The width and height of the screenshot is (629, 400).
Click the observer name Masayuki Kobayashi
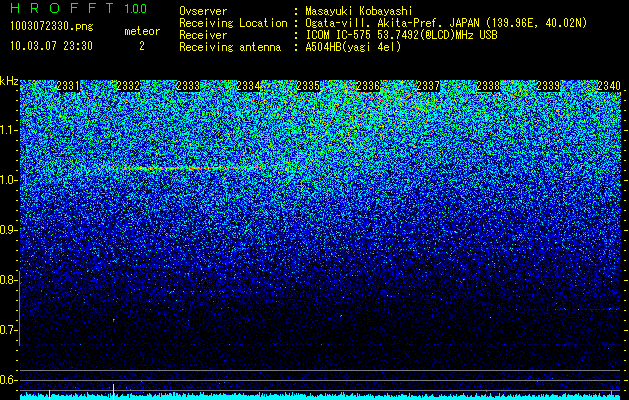(x=359, y=12)
